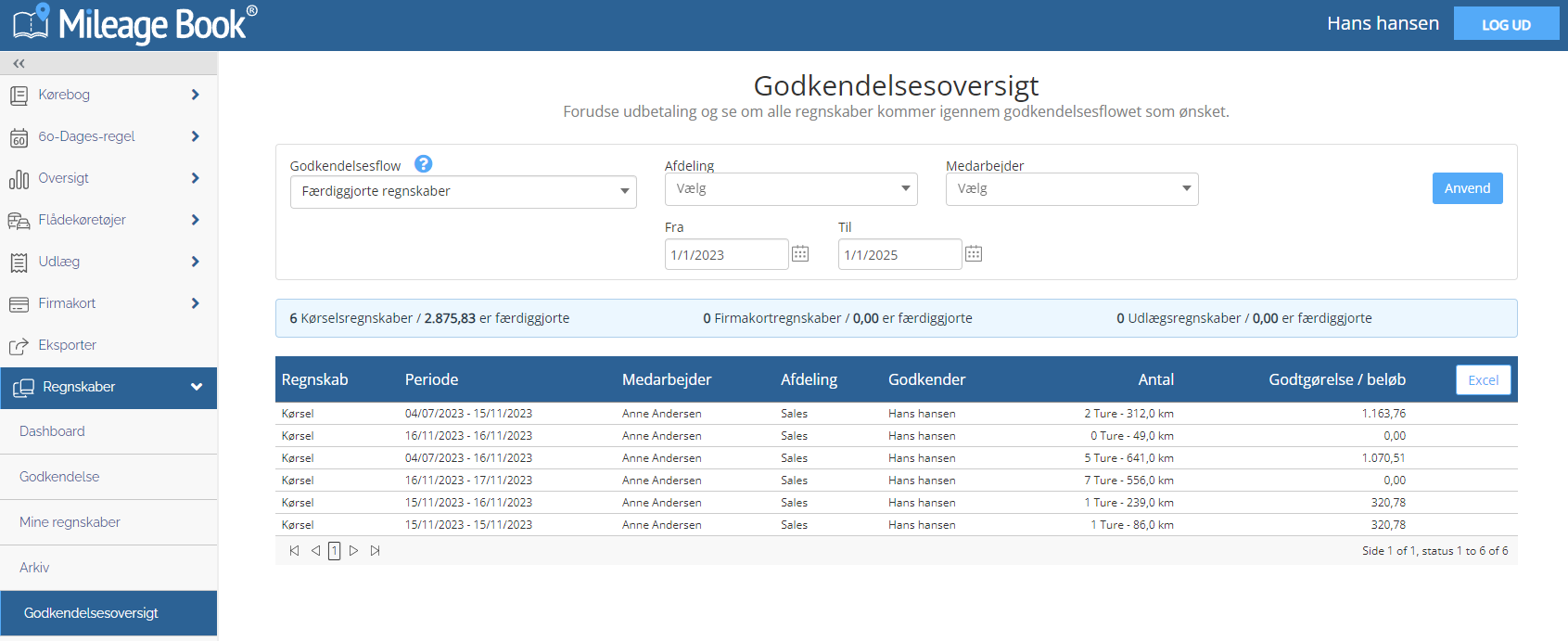Screen dimensions: 1568x641
Task: Select row with period 16/11/2023 - 16/11/2023
Action: coord(896,436)
